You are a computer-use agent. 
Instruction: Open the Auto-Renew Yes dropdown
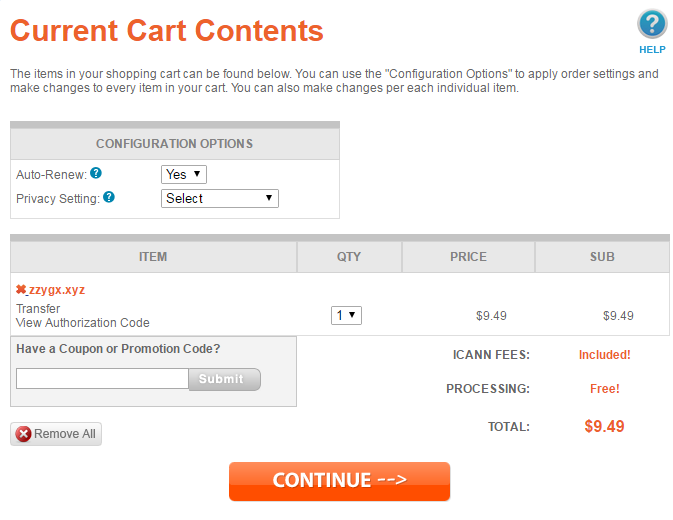184,175
